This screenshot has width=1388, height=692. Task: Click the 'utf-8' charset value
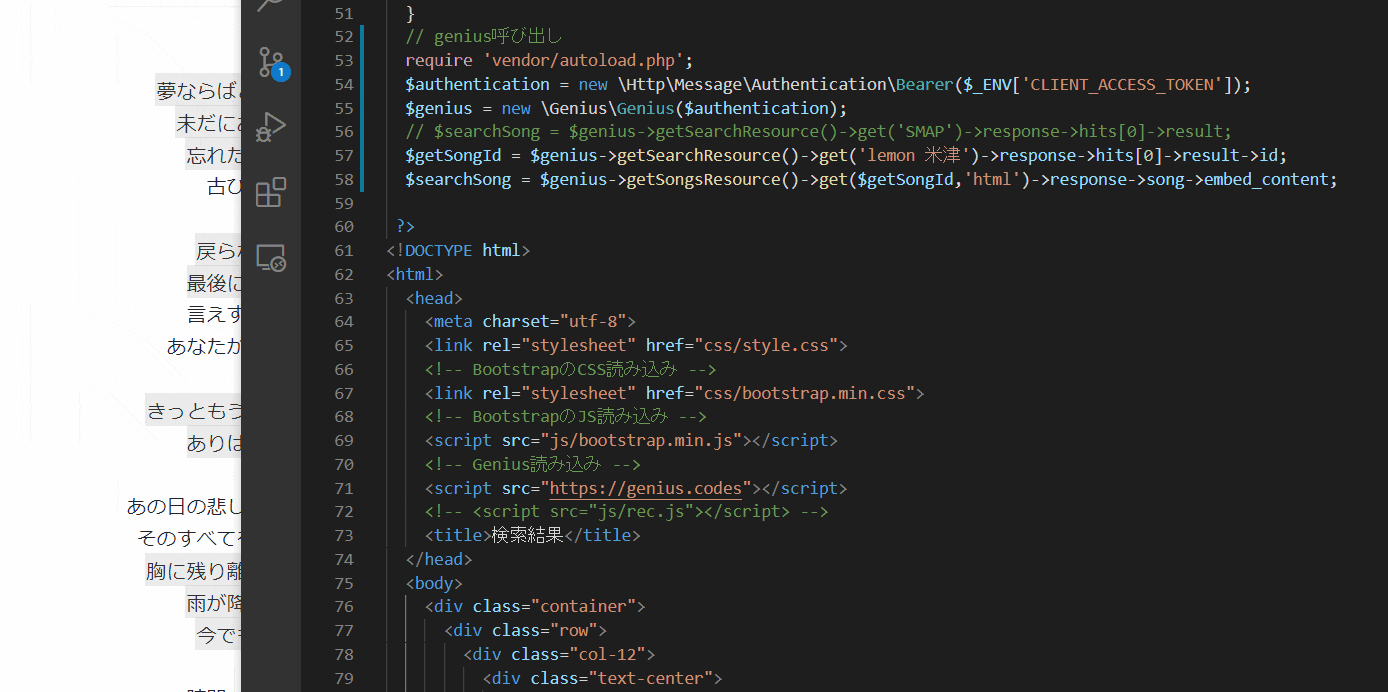tap(598, 321)
